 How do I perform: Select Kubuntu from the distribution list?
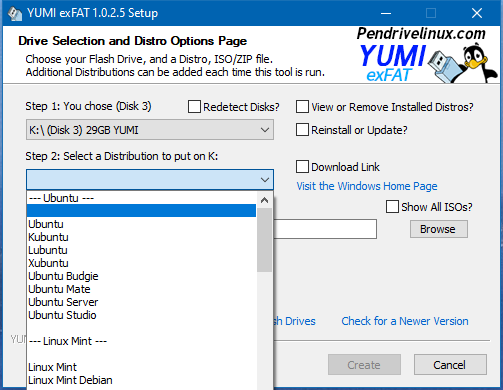(x=48, y=237)
